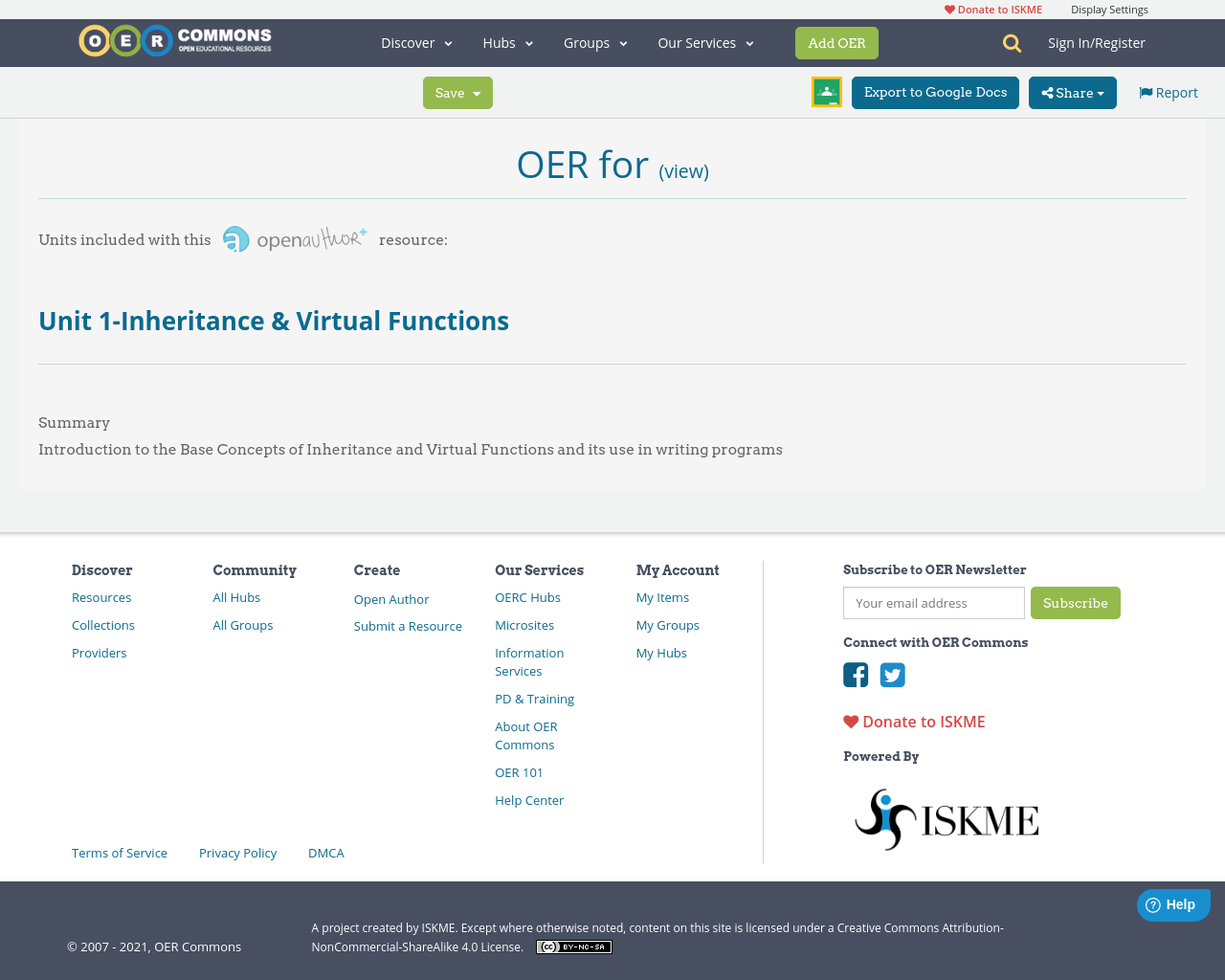This screenshot has width=1225, height=980.
Task: Click the Open Author logo
Action: (x=294, y=237)
